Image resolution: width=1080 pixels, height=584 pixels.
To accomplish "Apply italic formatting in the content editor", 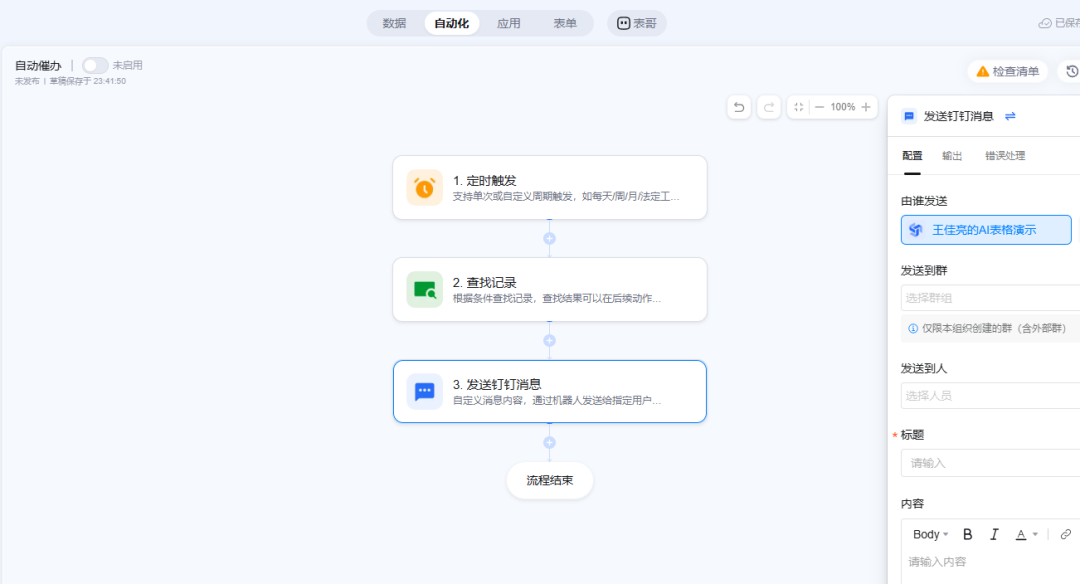I will pos(994,534).
